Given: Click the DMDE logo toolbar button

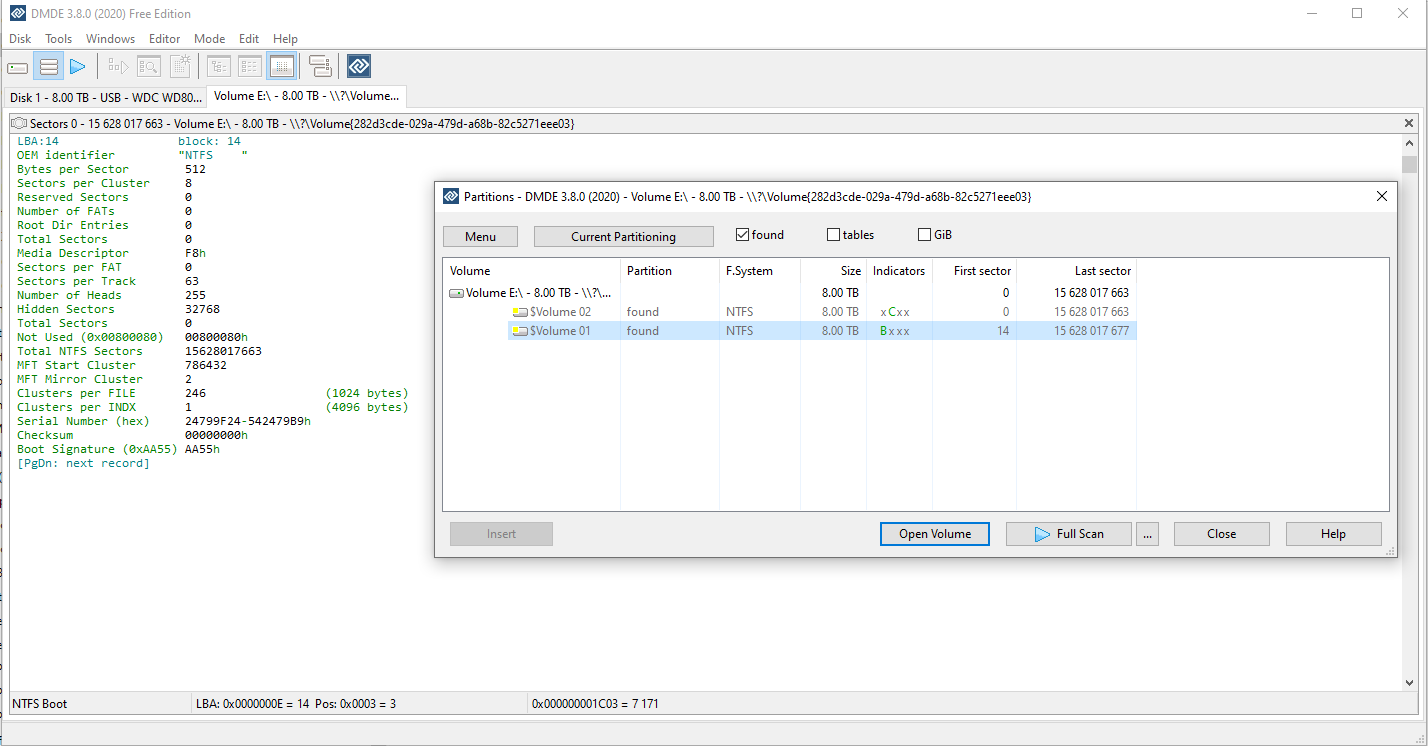Looking at the screenshot, I should [359, 67].
